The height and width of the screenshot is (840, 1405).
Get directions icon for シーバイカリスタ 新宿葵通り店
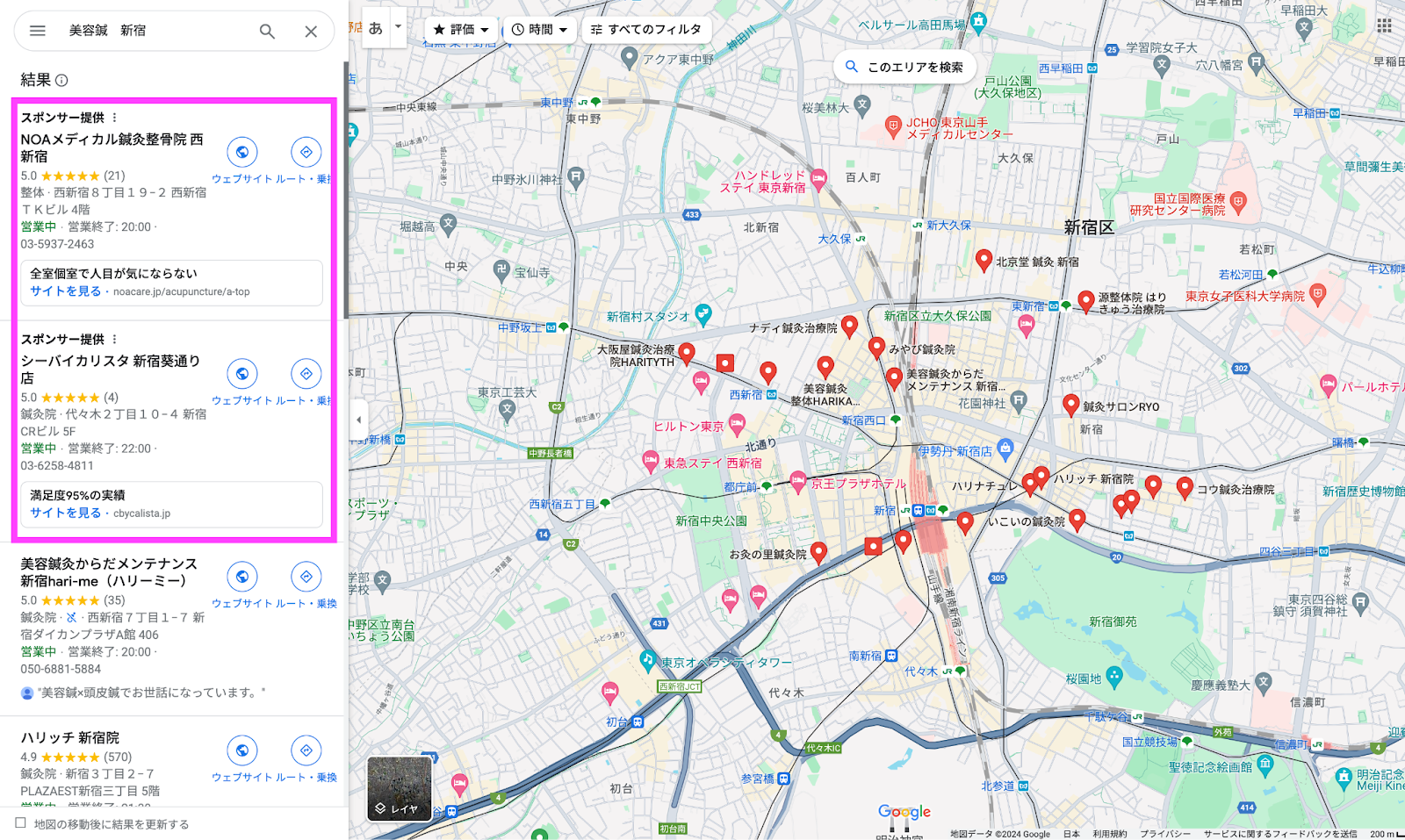point(306,374)
